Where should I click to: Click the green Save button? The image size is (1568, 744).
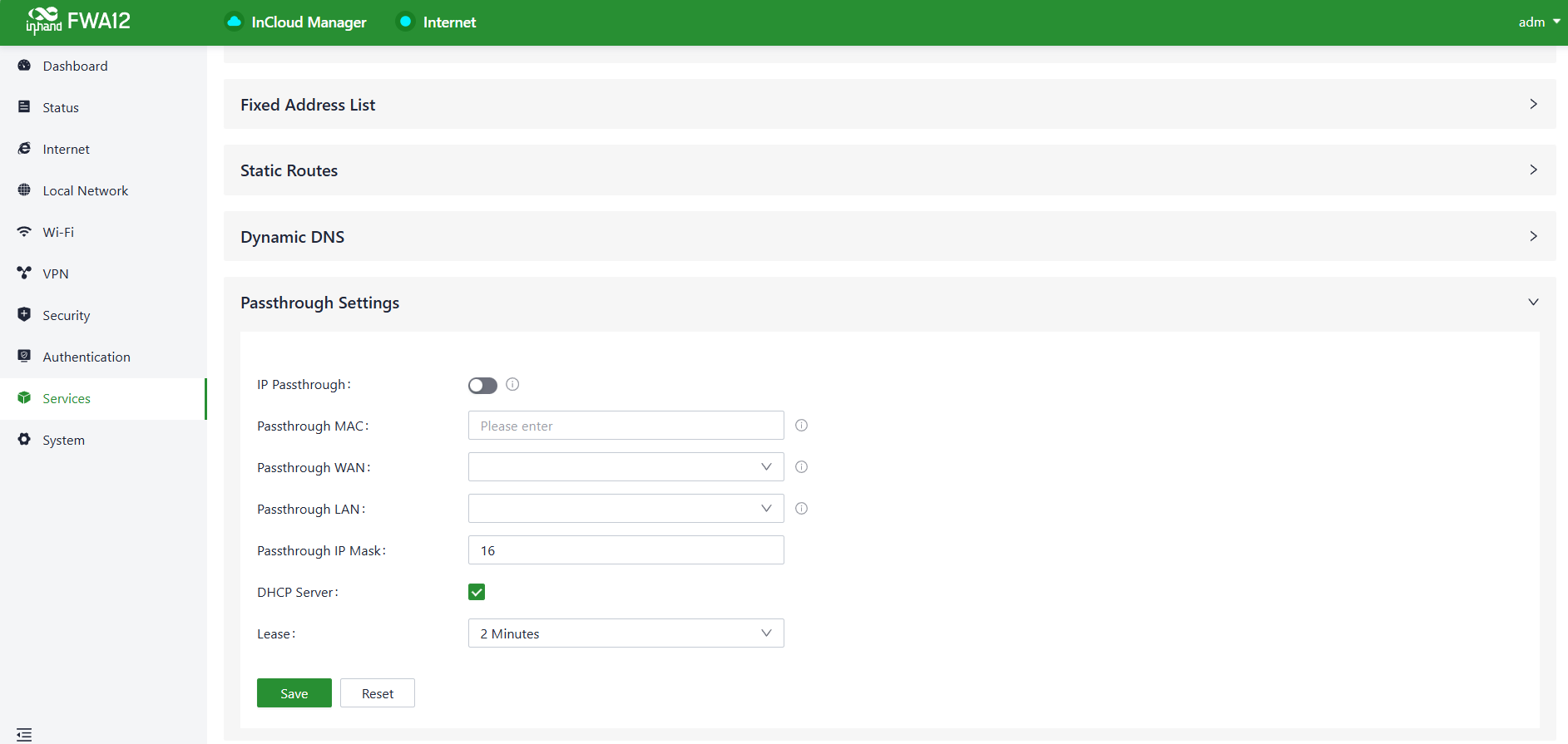(x=294, y=693)
